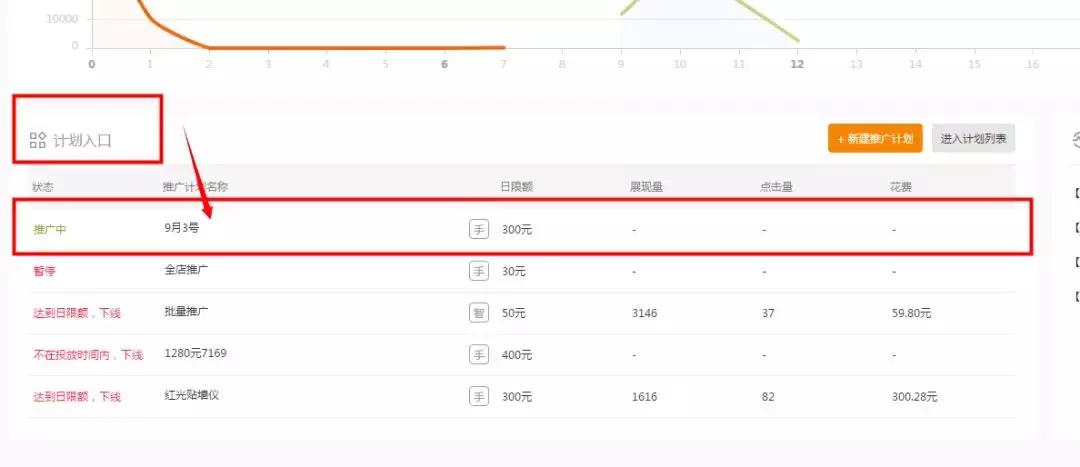Image resolution: width=1080 pixels, height=467 pixels.
Task: Click the 手 icon in 9月3号 row
Action: (x=479, y=229)
